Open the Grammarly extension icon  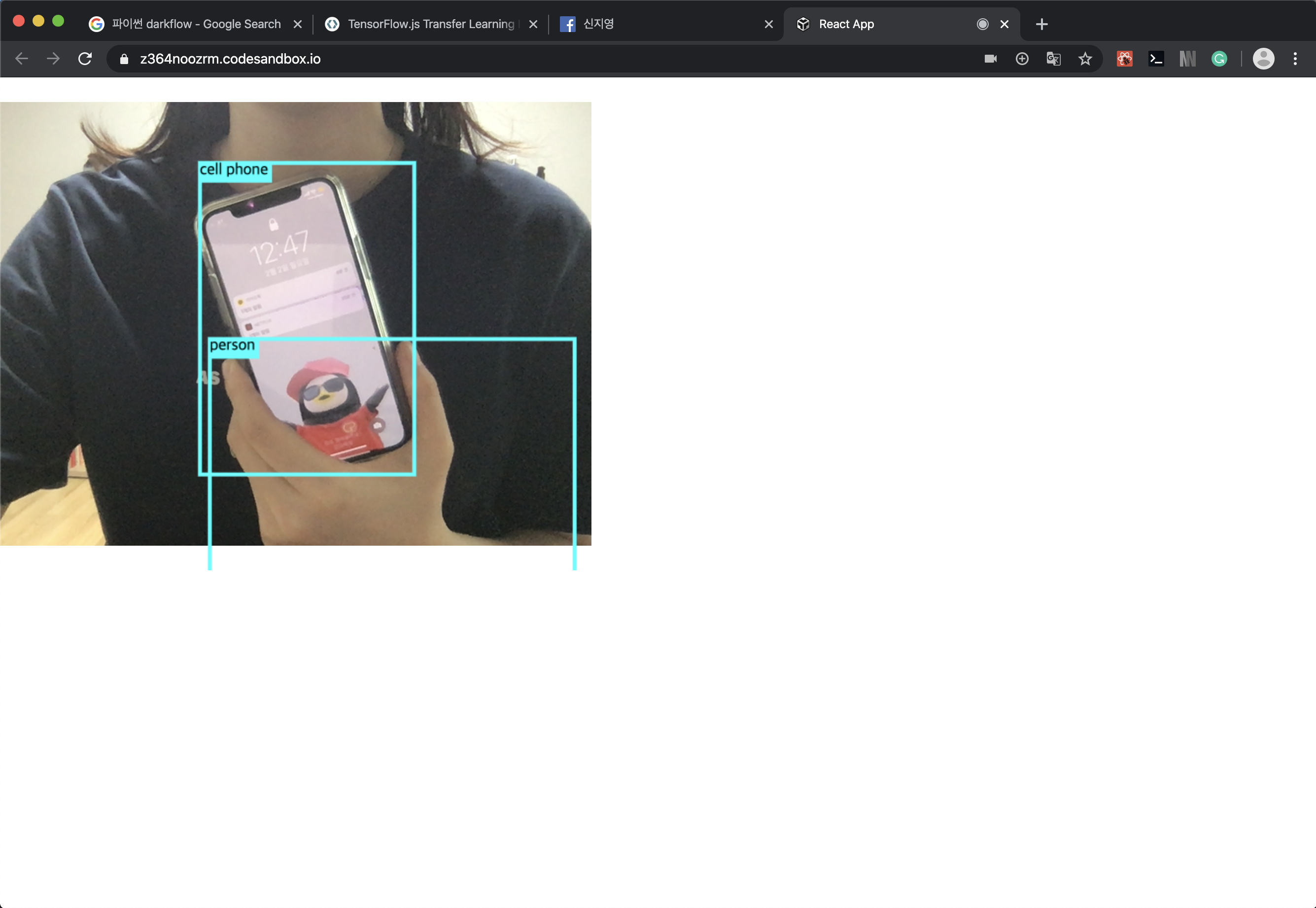tap(1219, 59)
